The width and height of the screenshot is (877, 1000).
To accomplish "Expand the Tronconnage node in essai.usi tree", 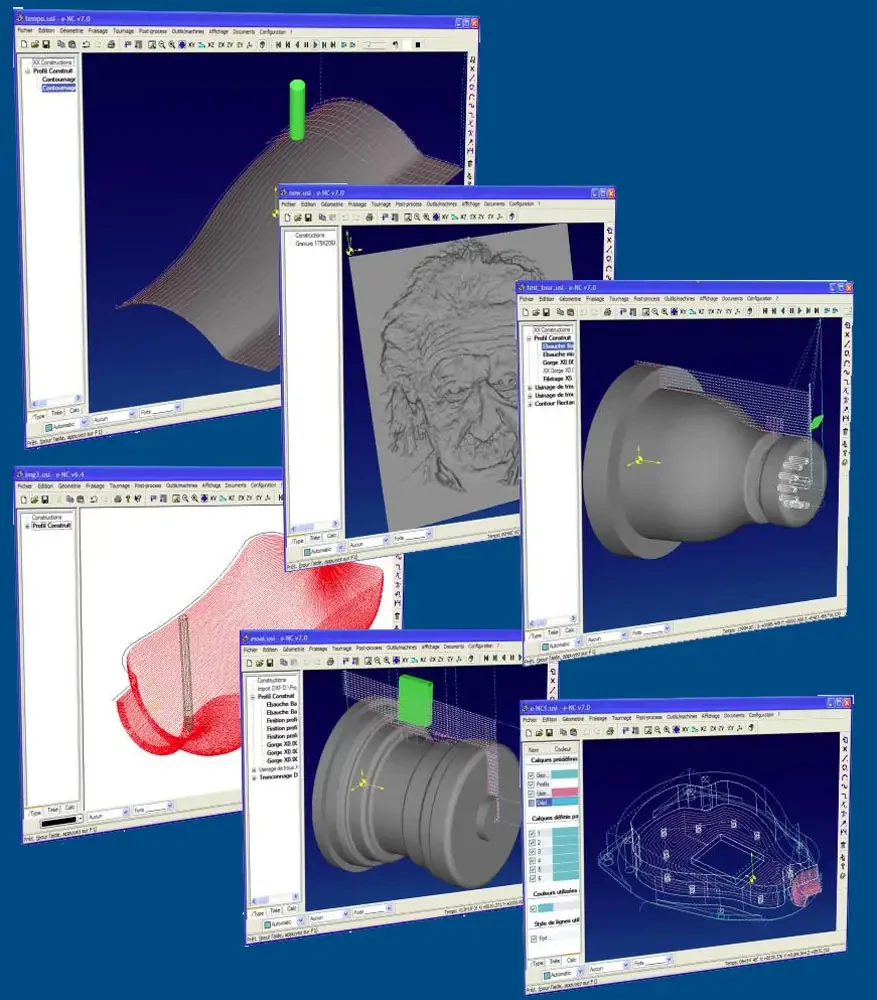I will pos(254,777).
